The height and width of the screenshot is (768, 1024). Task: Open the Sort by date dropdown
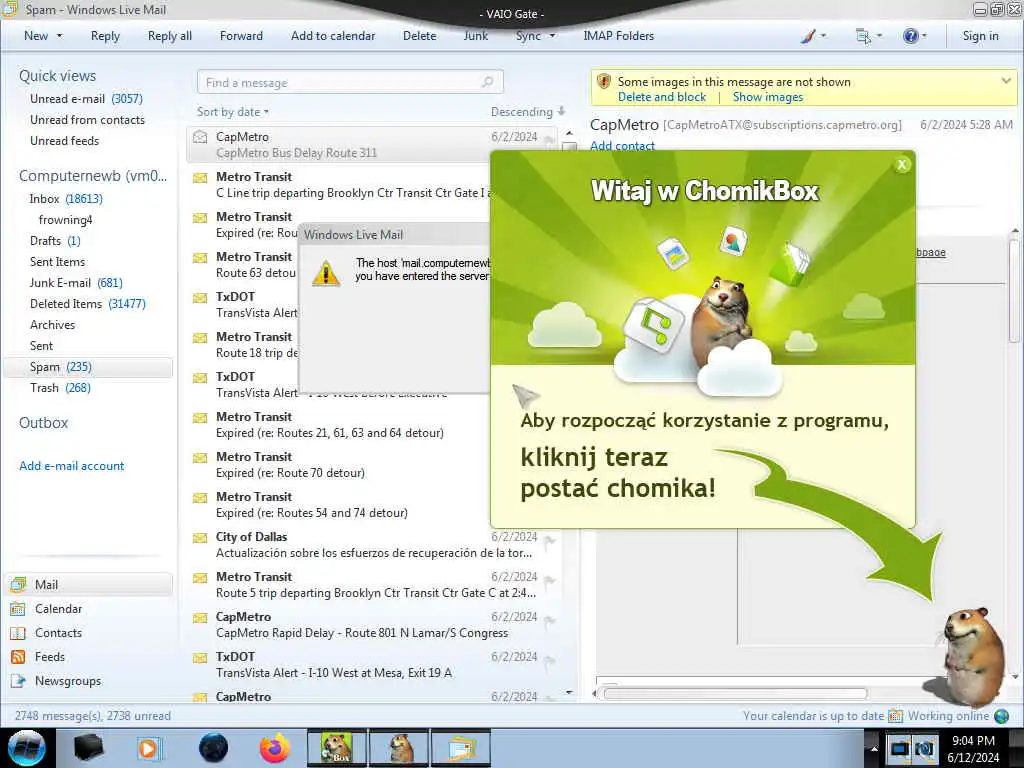(x=232, y=112)
